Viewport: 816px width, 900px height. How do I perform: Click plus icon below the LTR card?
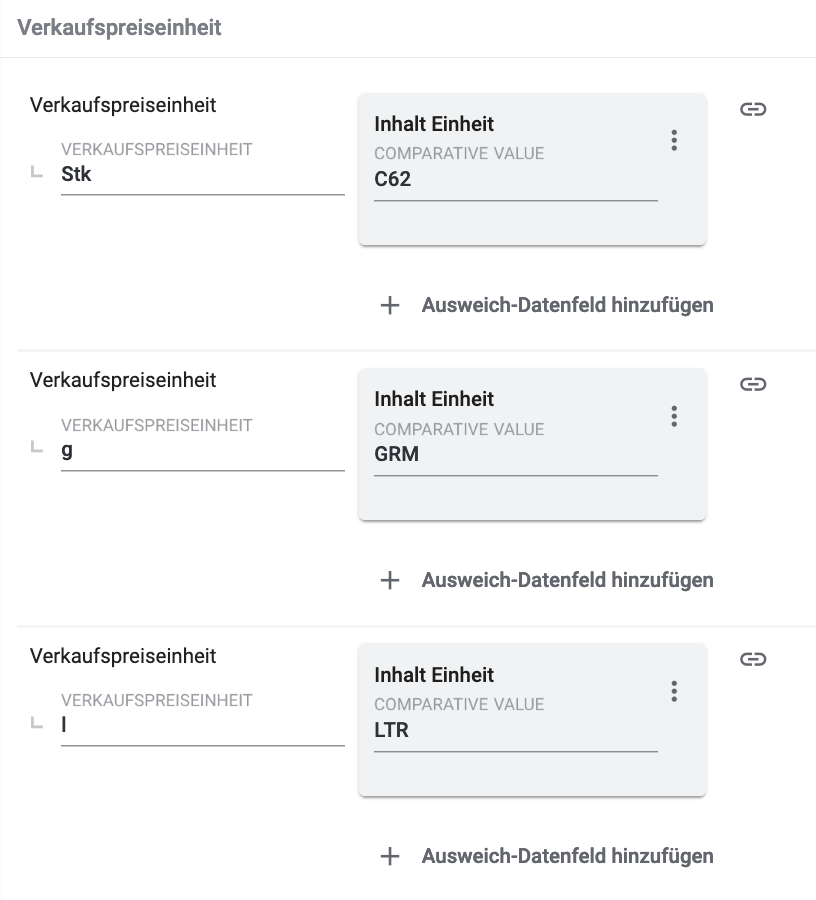pos(390,856)
